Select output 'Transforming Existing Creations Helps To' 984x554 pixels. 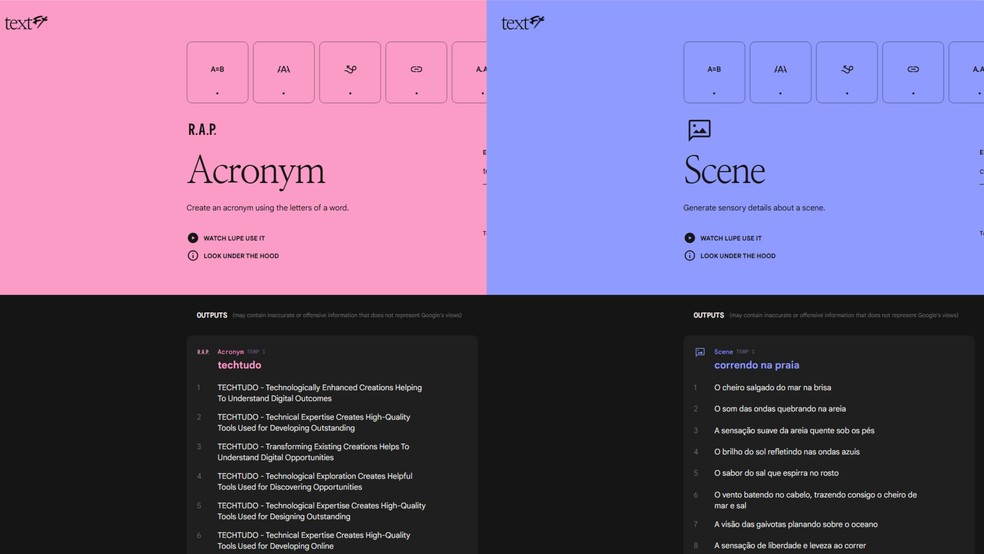[313, 452]
